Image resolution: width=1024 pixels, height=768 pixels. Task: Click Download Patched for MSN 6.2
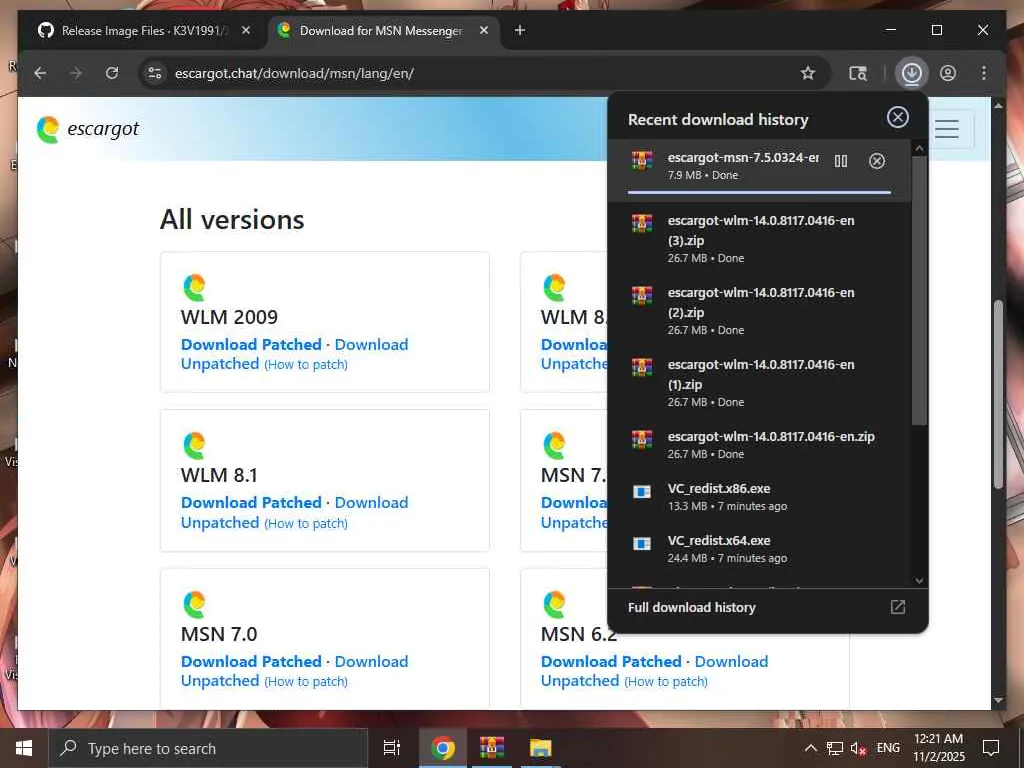(611, 661)
